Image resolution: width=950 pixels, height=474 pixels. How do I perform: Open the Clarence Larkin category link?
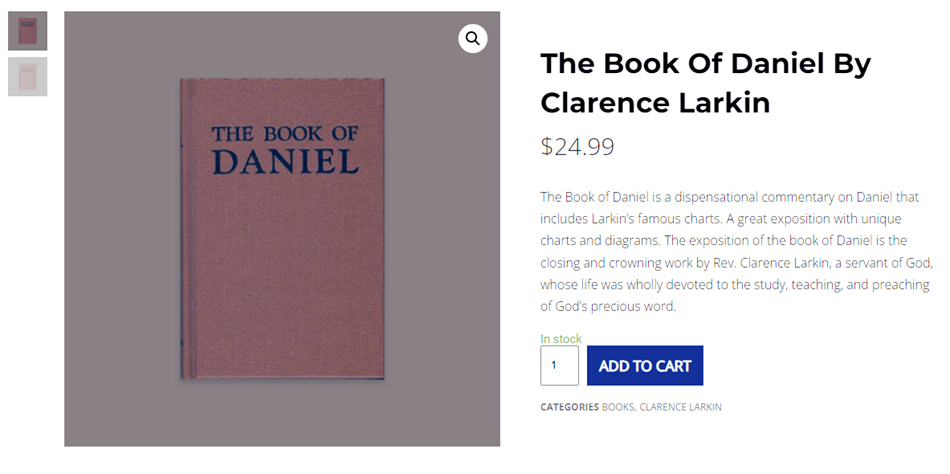point(681,407)
